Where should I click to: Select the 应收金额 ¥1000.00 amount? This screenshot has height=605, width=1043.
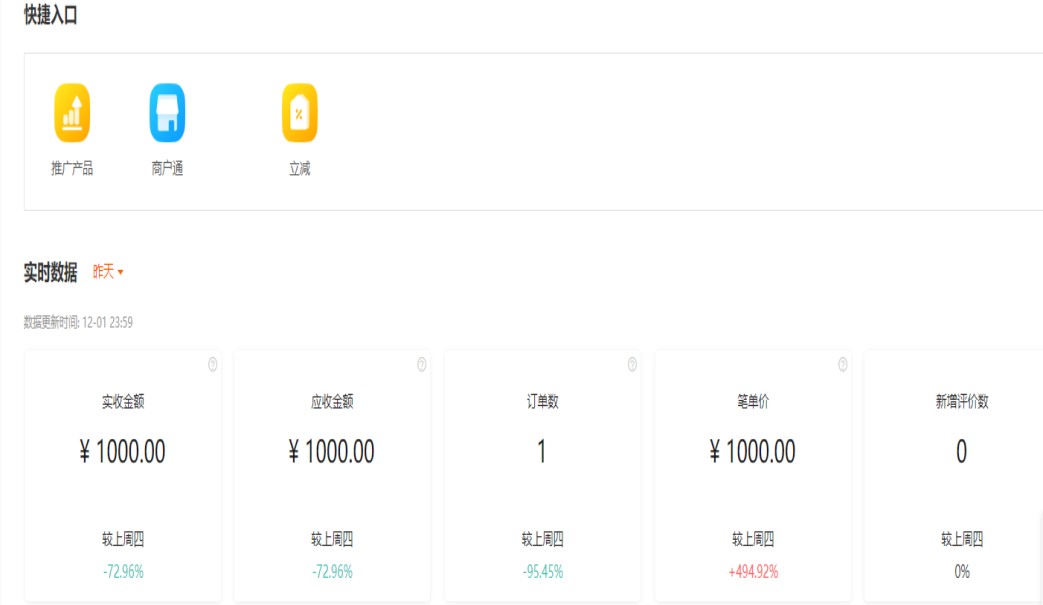coord(332,452)
